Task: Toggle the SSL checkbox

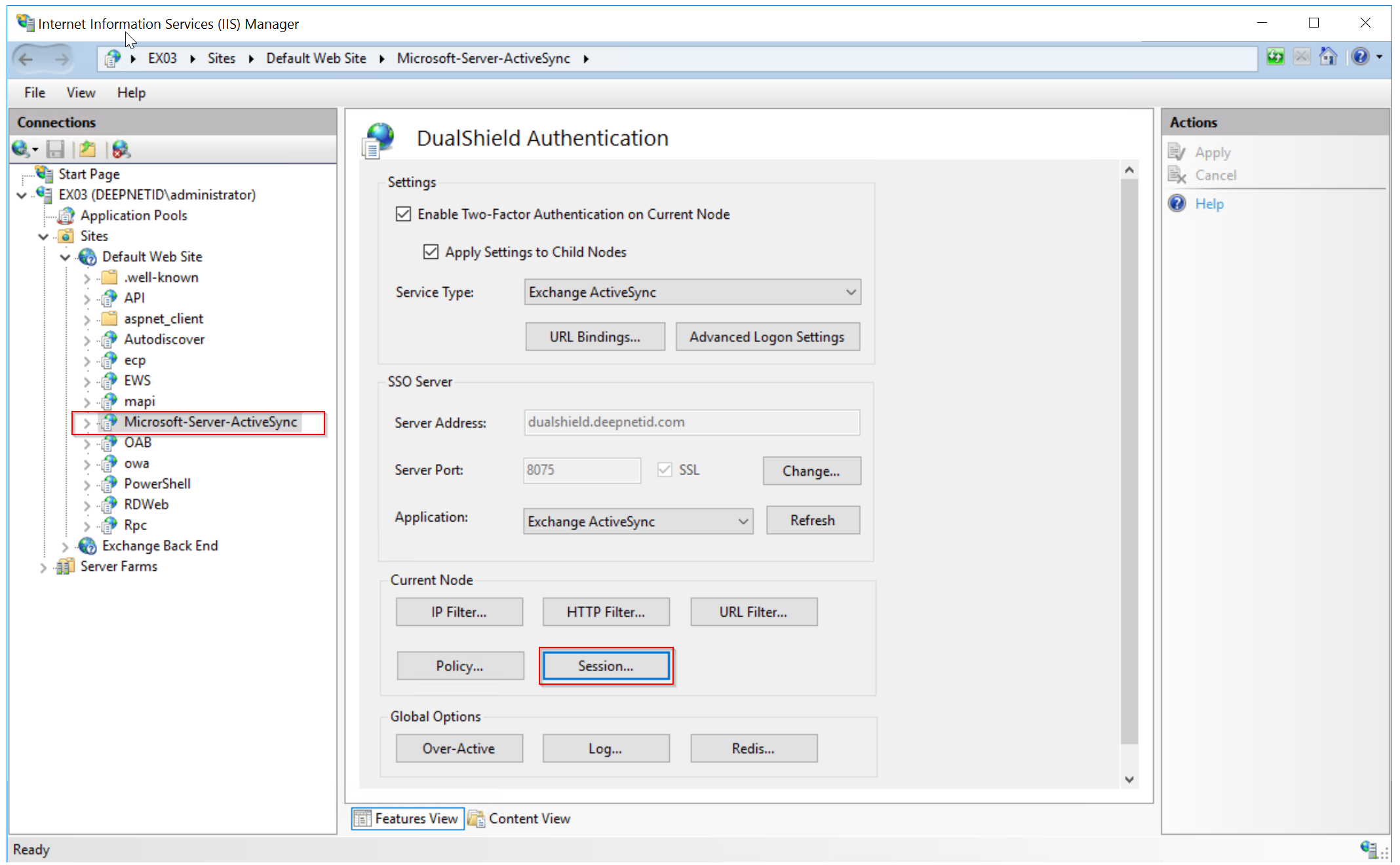Action: [665, 470]
